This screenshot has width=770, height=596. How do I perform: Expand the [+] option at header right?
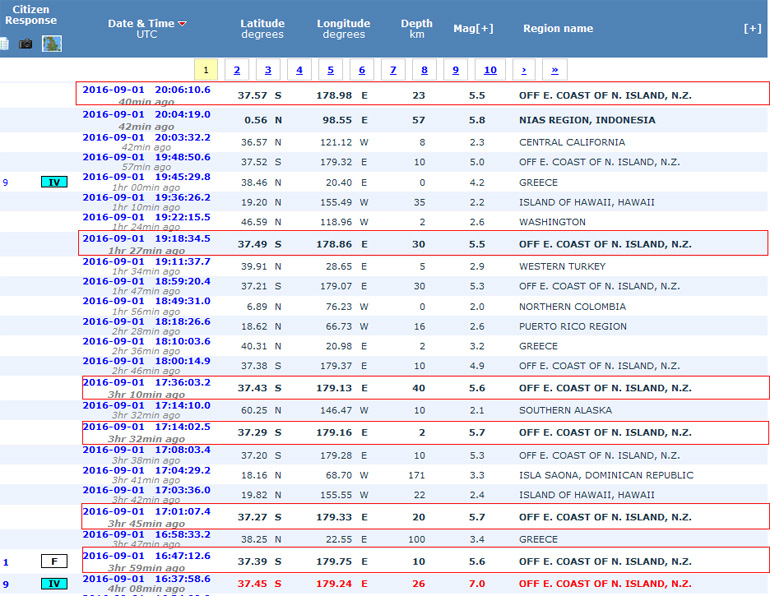pos(752,28)
